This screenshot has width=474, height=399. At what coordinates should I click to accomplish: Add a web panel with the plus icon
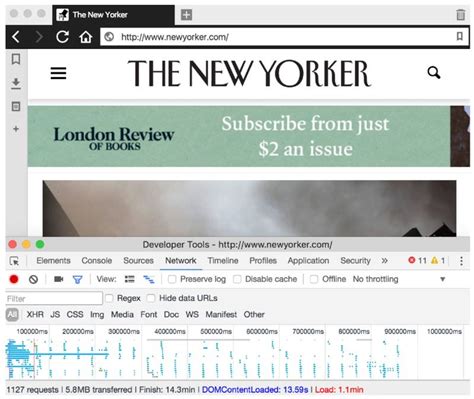pos(16,129)
